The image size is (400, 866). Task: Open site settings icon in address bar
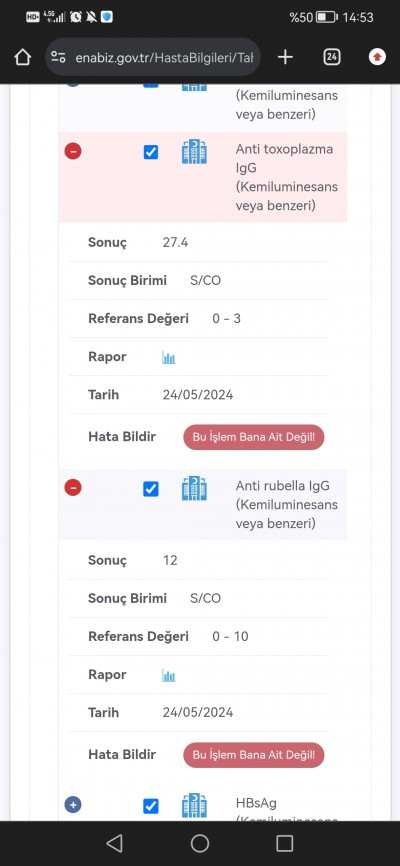pos(58,57)
